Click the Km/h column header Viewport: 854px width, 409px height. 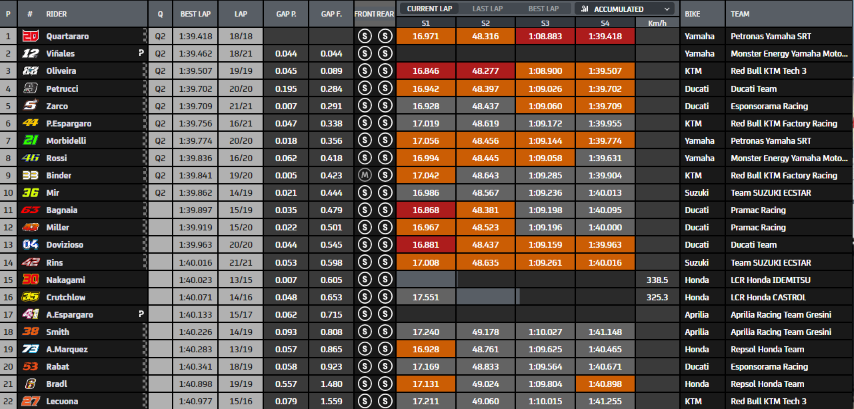click(x=657, y=23)
